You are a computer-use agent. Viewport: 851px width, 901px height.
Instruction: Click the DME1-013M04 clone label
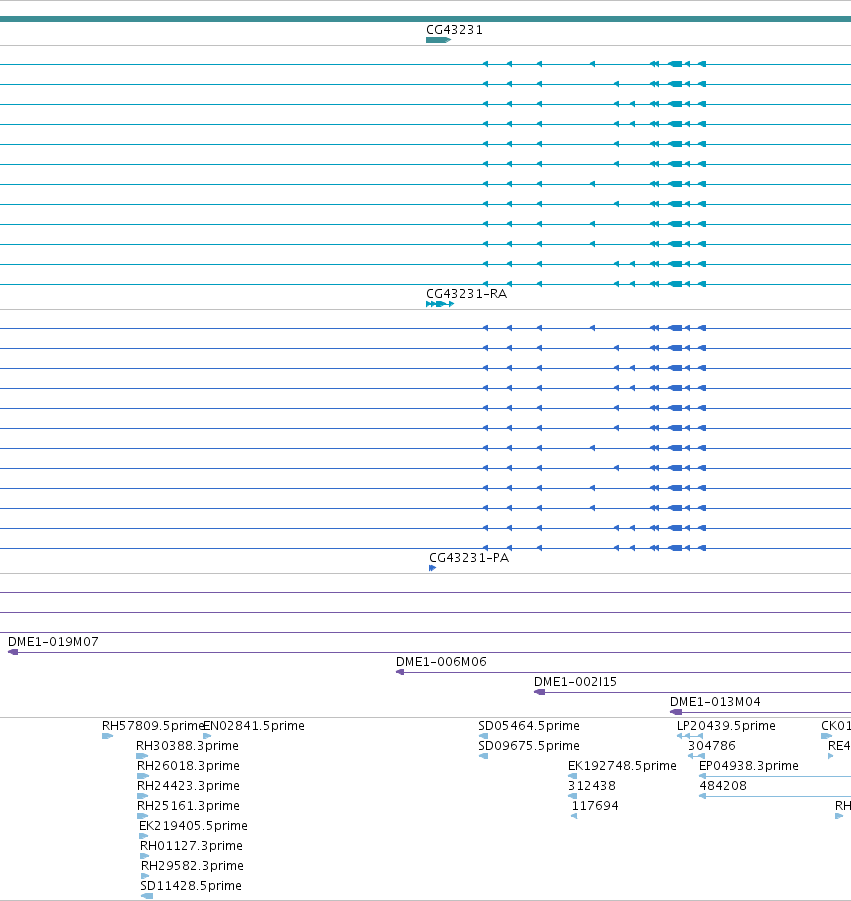715,702
